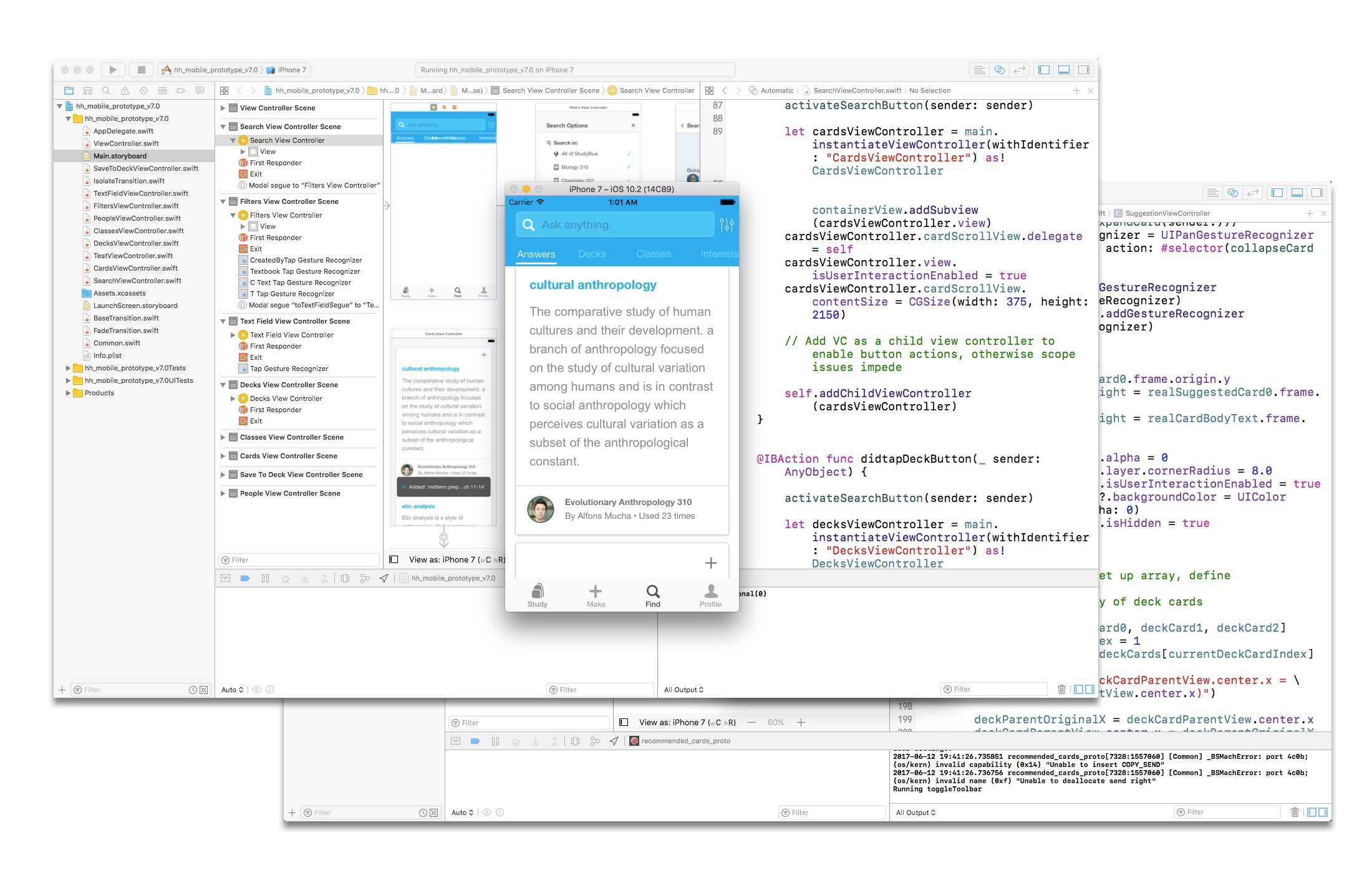Tap the Profile tab bar icon in simulator
The height and width of the screenshot is (873, 1372).
(710, 595)
